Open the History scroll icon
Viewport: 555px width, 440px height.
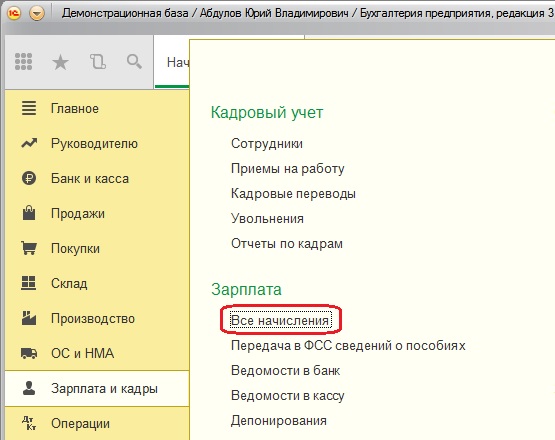pos(98,62)
